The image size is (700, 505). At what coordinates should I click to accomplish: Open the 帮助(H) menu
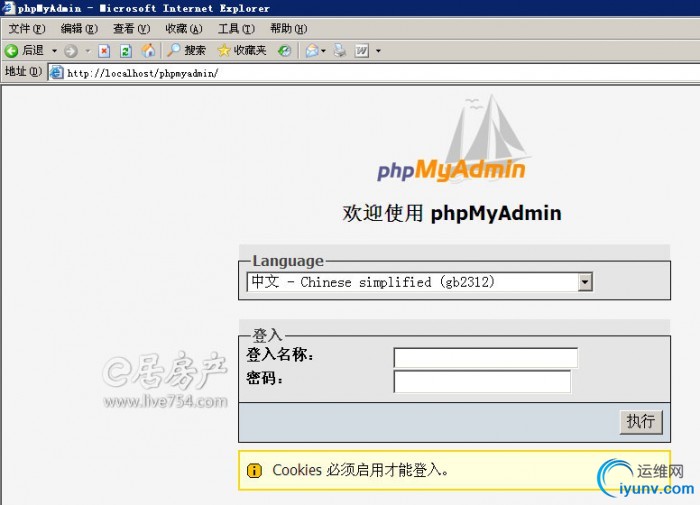coord(288,29)
